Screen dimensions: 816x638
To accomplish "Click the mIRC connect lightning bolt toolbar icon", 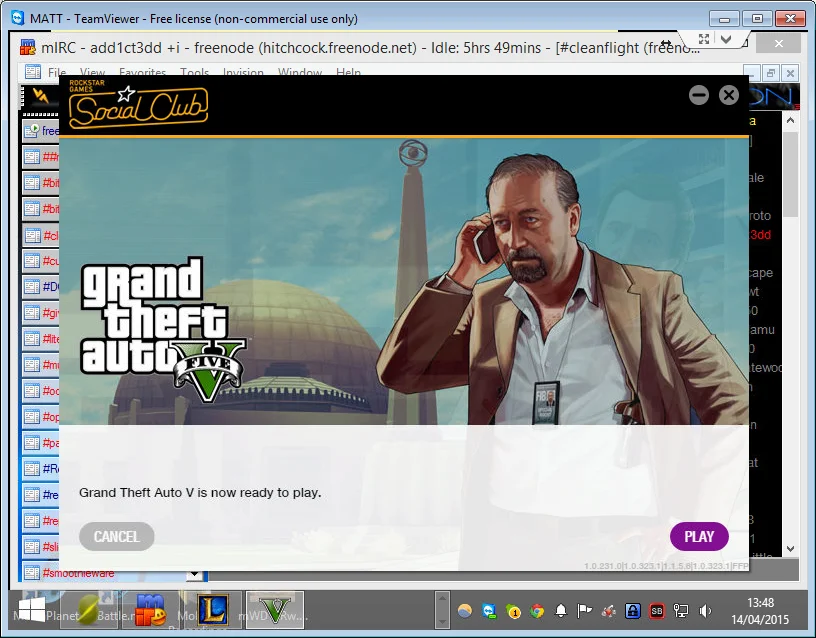I will click(41, 95).
